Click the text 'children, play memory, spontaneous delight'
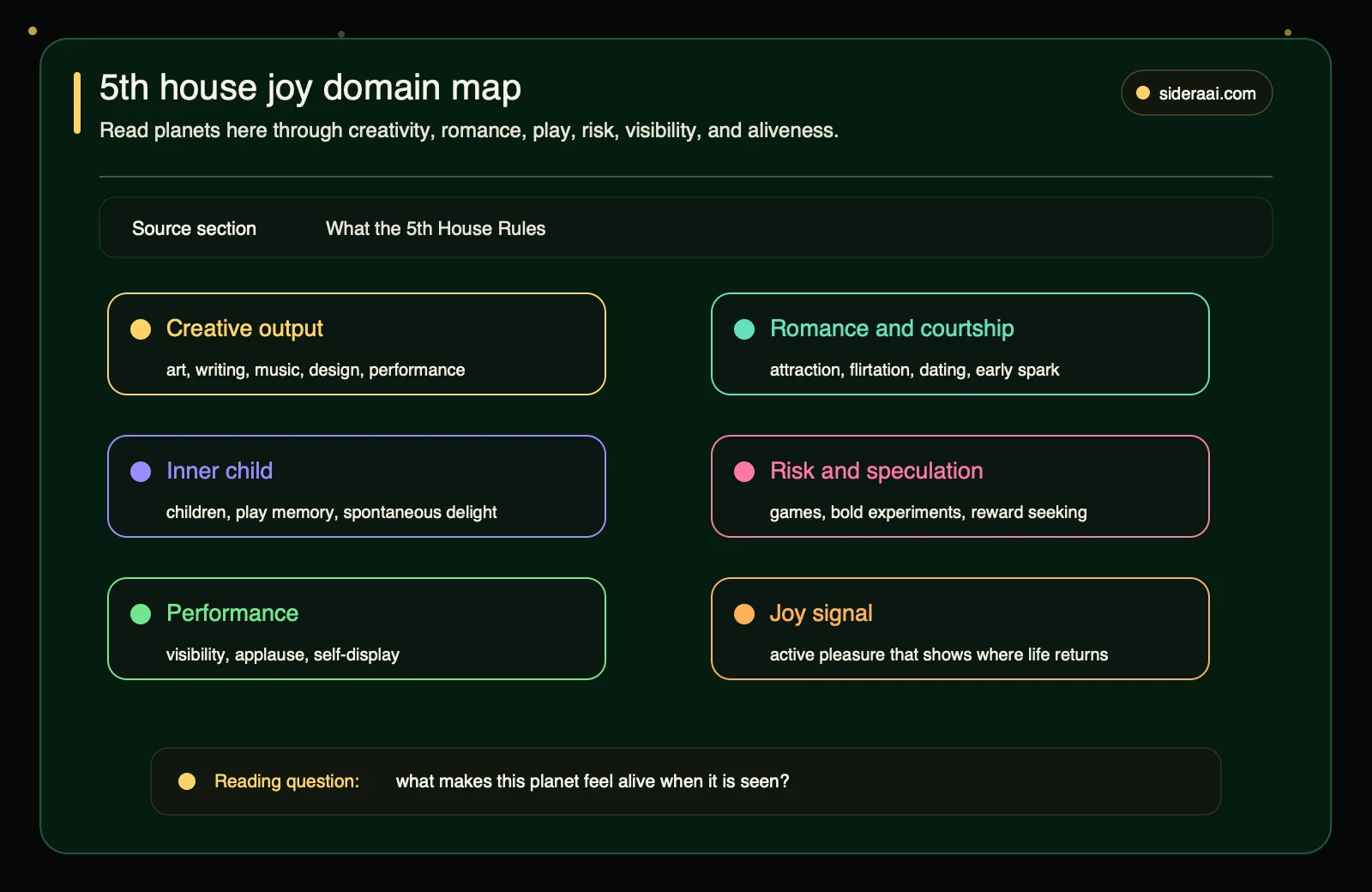Viewport: 1372px width, 892px height. [x=331, y=512]
